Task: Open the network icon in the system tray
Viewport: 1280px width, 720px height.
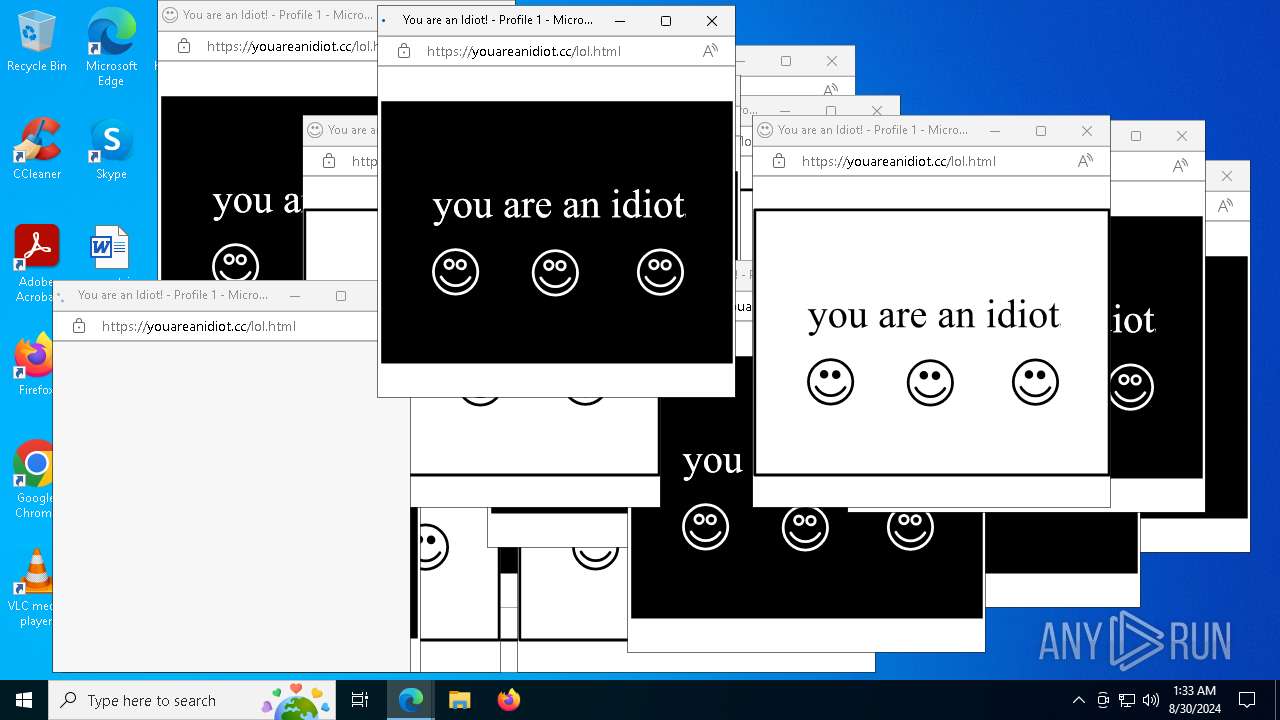Action: pyautogui.click(x=1127, y=700)
